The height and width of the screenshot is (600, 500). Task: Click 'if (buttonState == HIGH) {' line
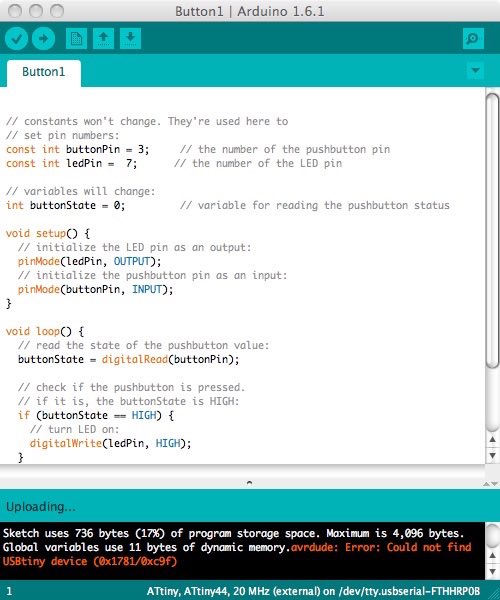[x=96, y=415]
